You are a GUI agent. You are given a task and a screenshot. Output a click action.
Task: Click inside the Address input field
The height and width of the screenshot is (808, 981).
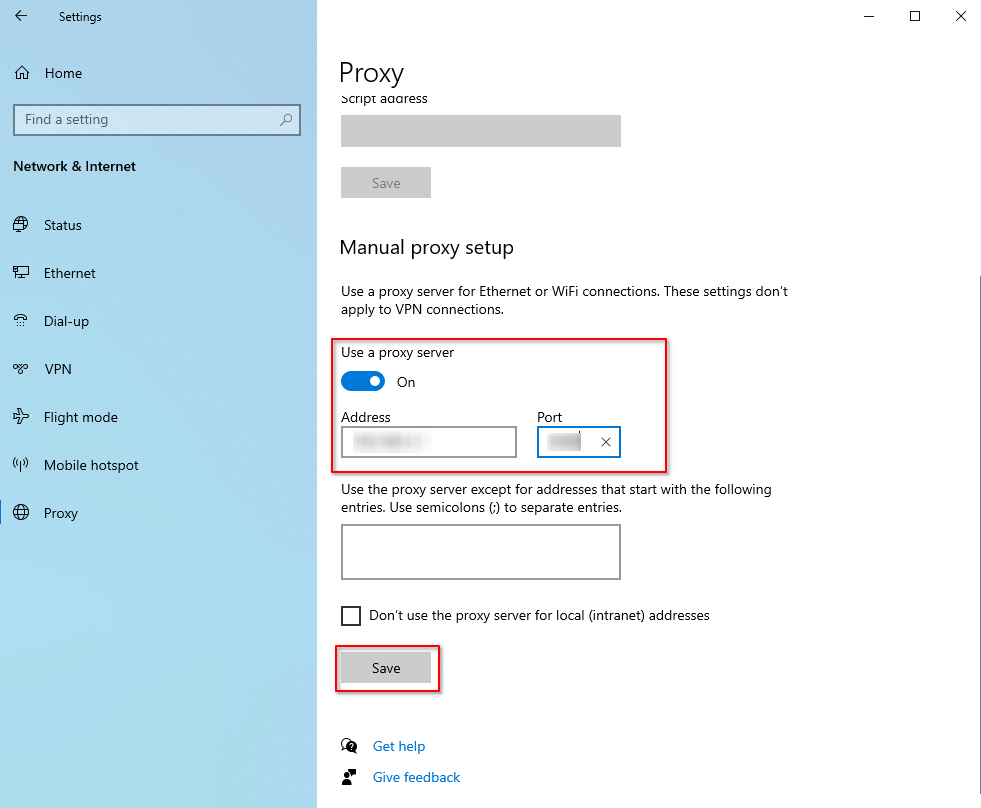(428, 441)
